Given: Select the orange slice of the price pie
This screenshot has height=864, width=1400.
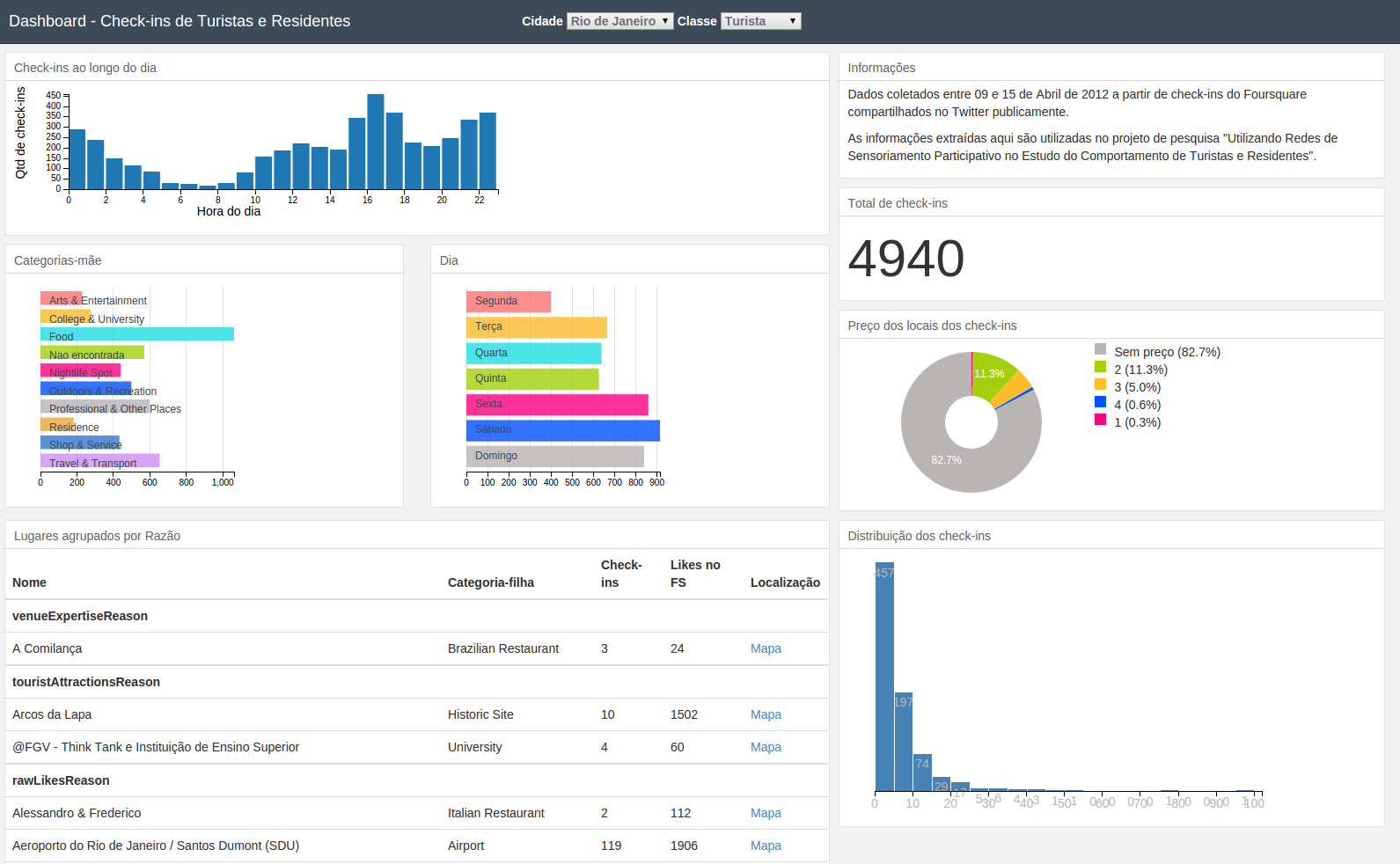Looking at the screenshot, I should (1014, 391).
